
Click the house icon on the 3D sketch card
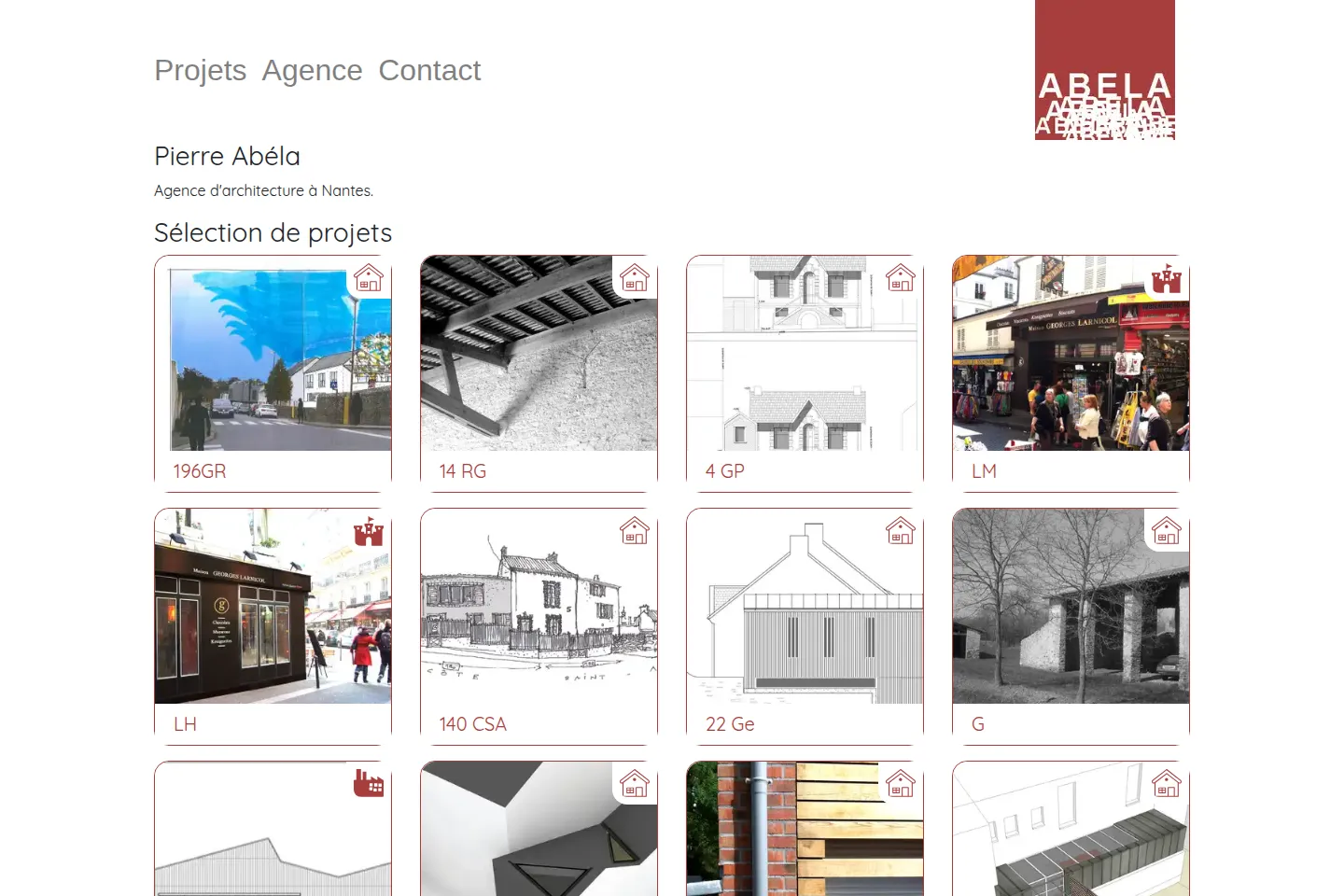[1167, 784]
